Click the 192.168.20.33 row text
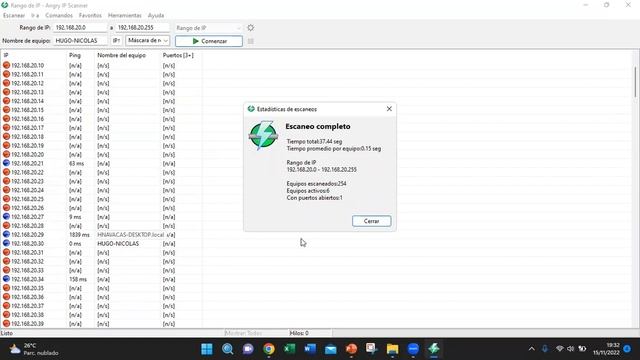 click(27, 270)
